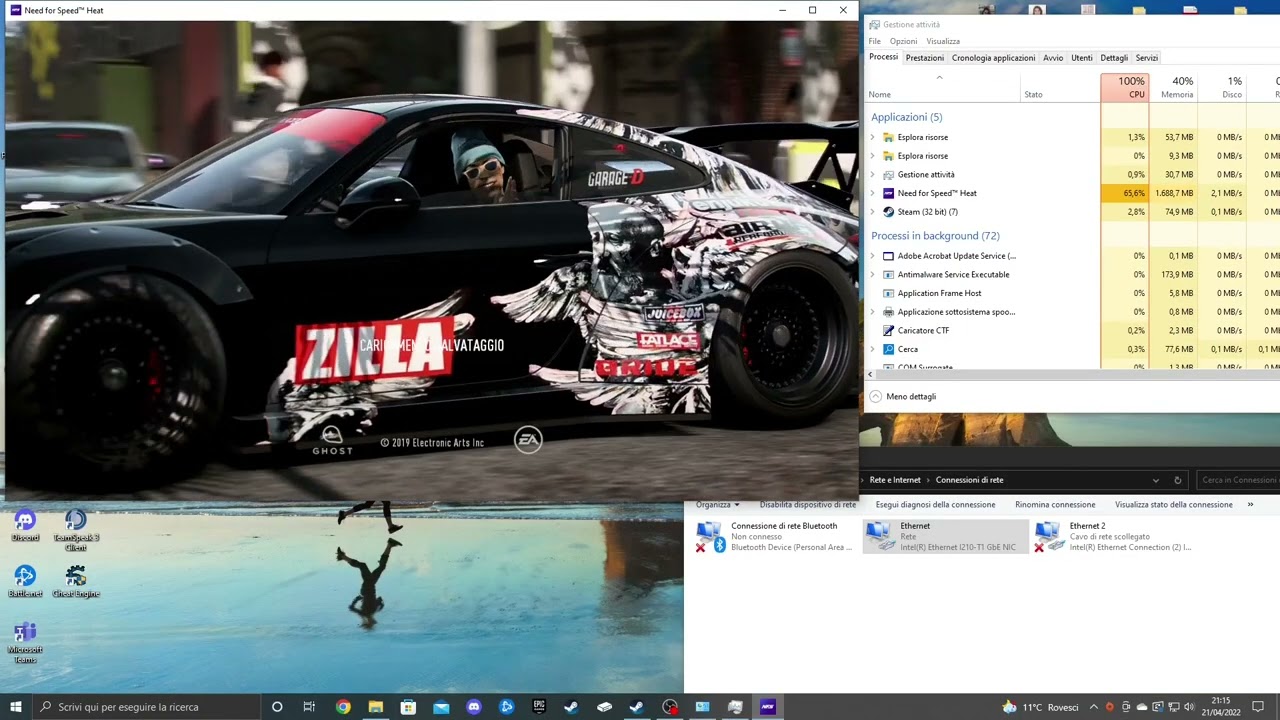Sort processes by Nome column header

tap(942, 87)
